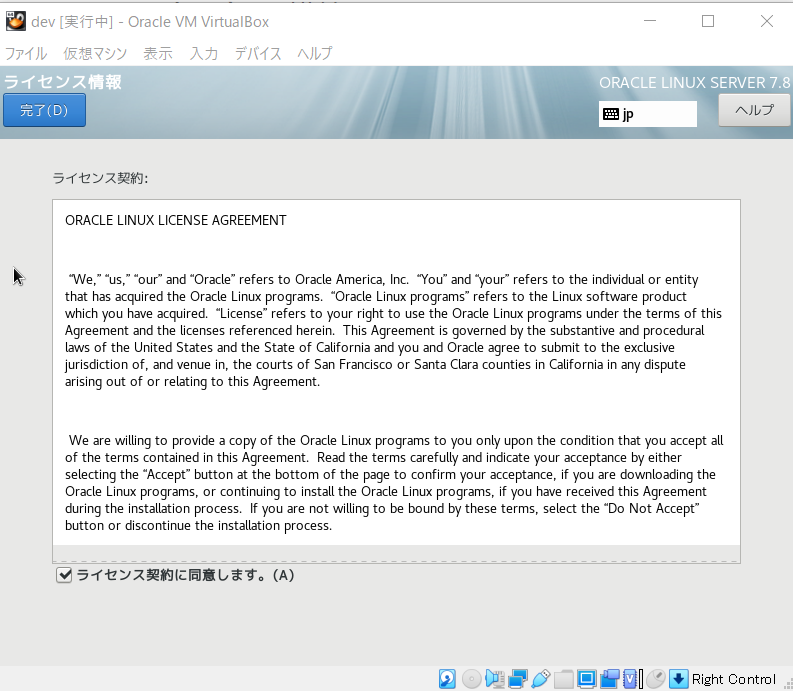Maximize the VirtualBox window
The width and height of the screenshot is (793, 691).
[x=708, y=21]
